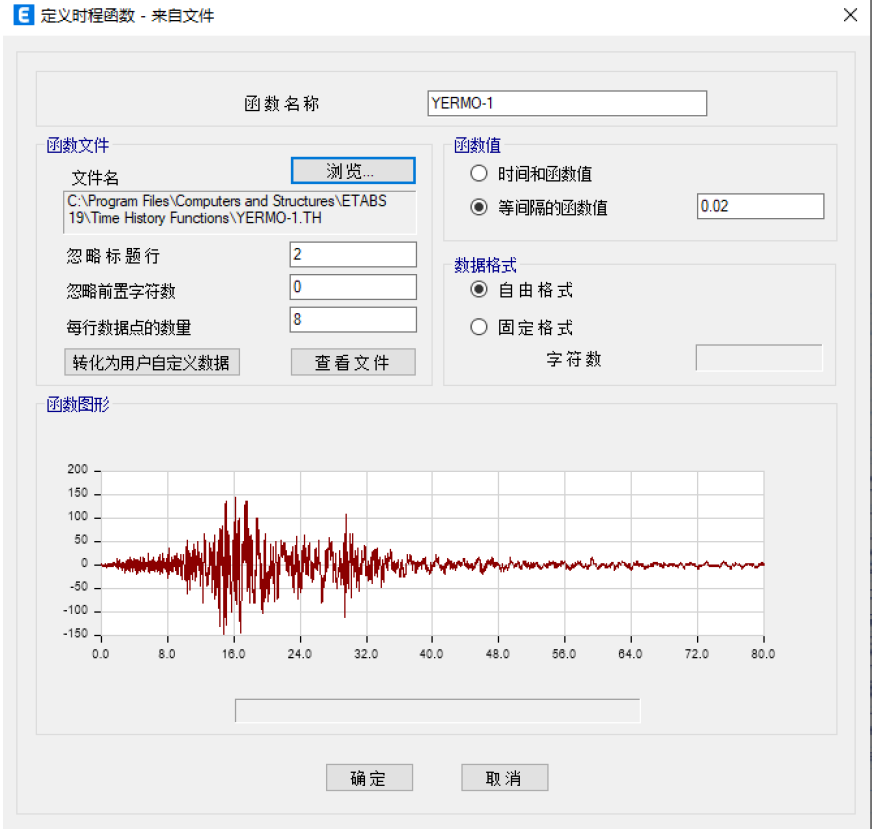Click 转化为用户自定义数据 button
This screenshot has width=875, height=833.
(x=151, y=362)
